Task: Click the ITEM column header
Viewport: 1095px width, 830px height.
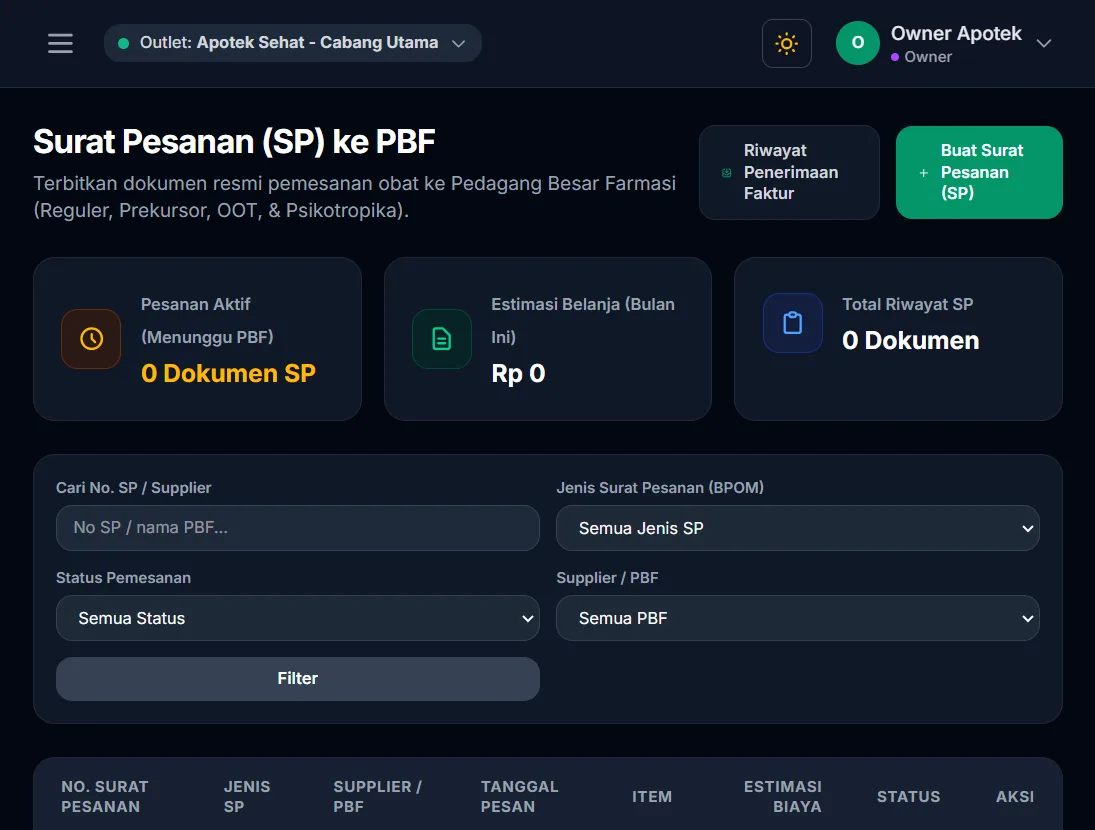Action: tap(652, 796)
